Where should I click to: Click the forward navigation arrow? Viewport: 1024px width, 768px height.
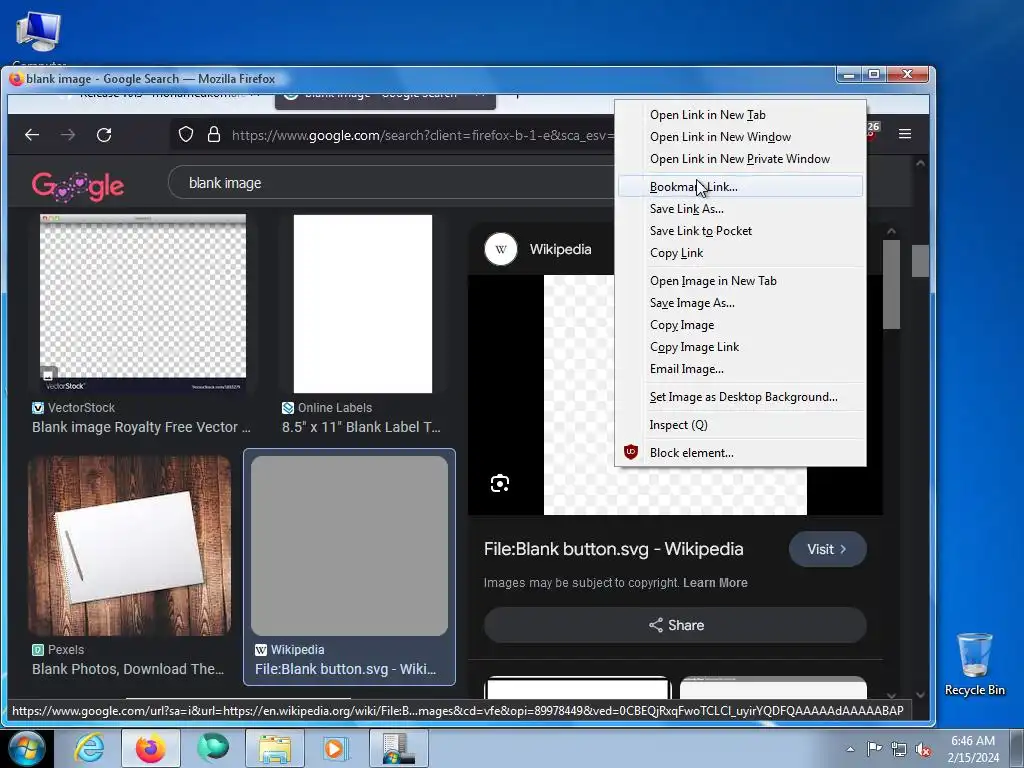click(x=68, y=135)
